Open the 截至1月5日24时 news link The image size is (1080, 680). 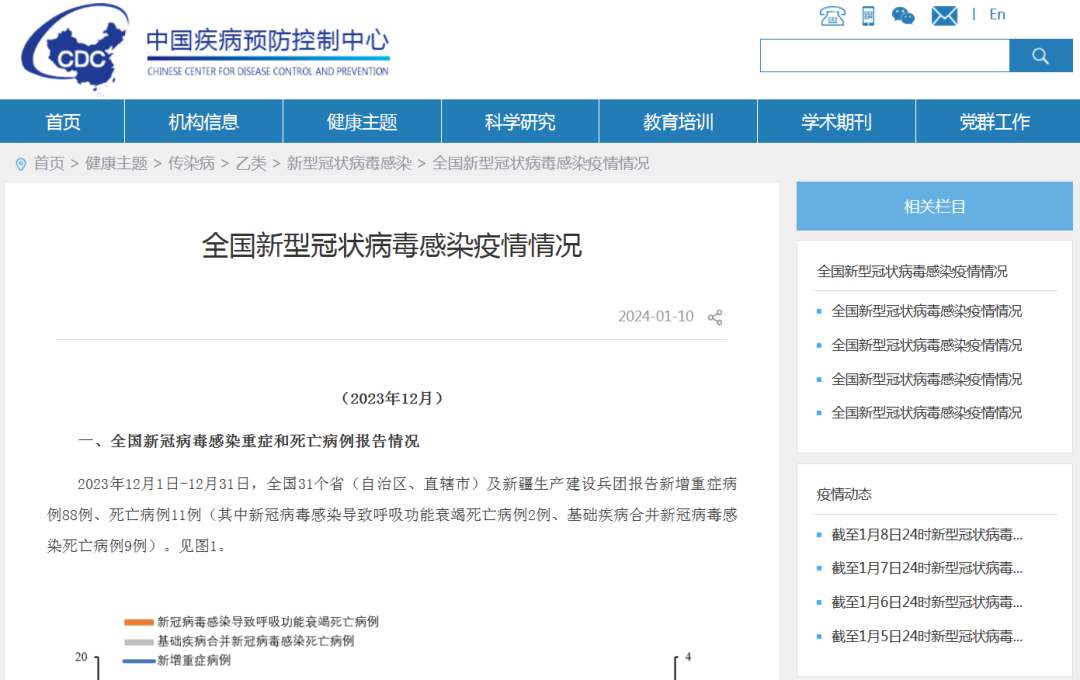927,637
